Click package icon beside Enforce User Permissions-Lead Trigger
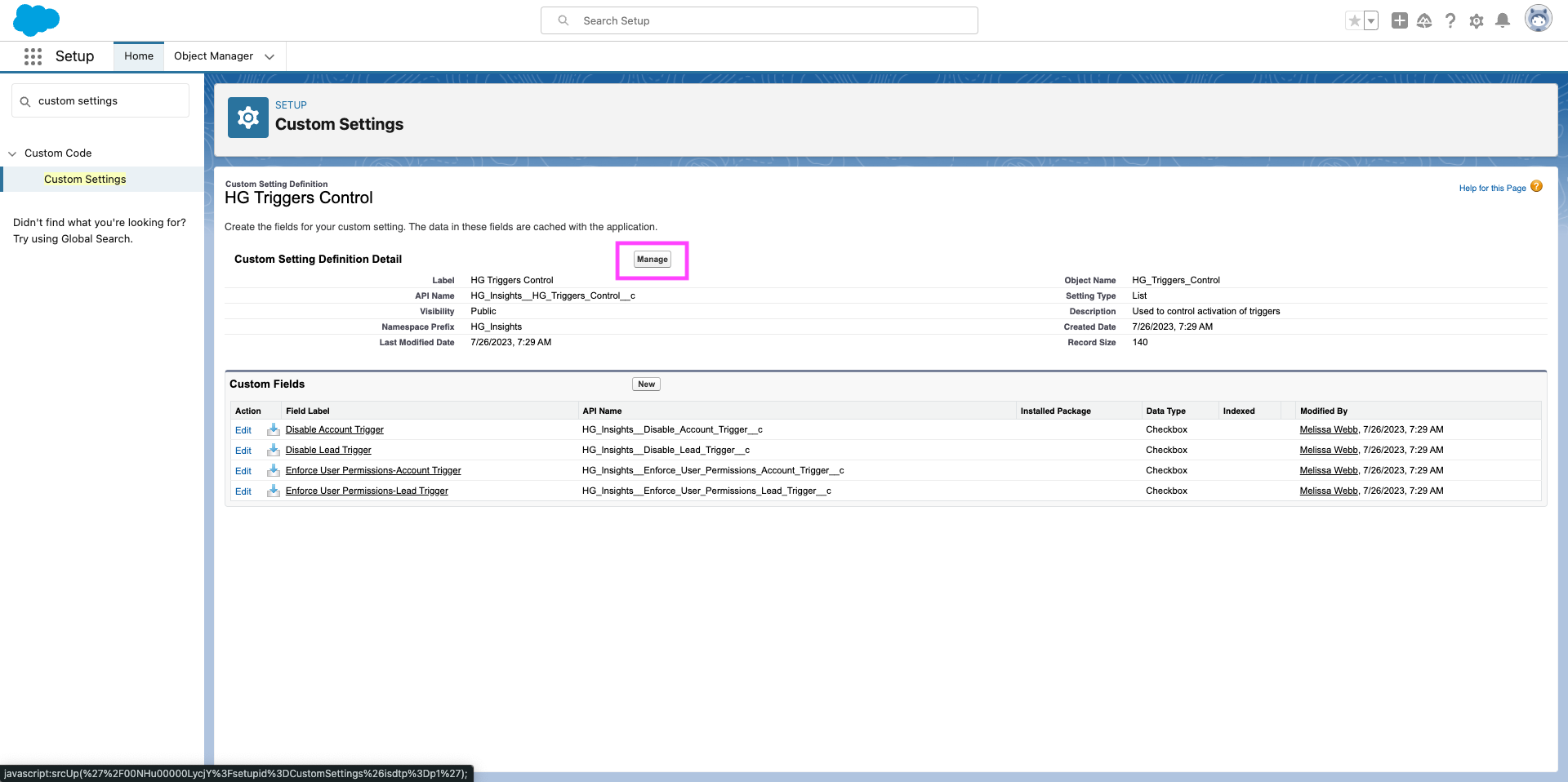 coord(274,491)
